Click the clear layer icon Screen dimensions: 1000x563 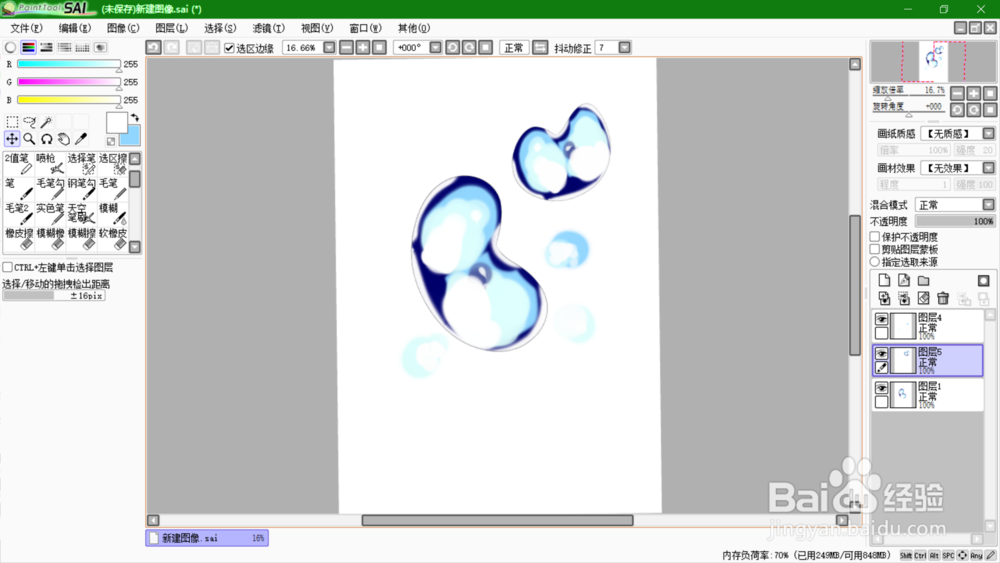(923, 298)
